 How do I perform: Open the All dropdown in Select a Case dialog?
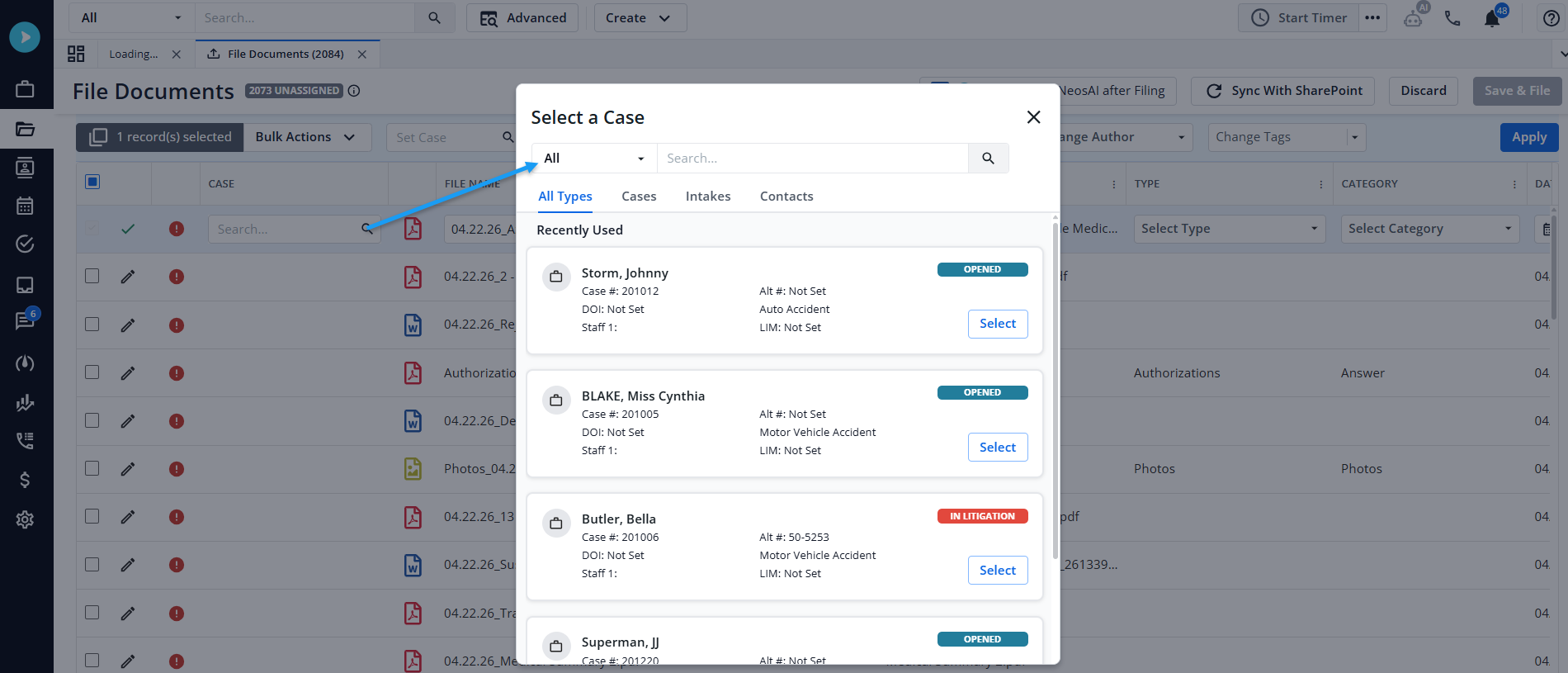pos(594,159)
